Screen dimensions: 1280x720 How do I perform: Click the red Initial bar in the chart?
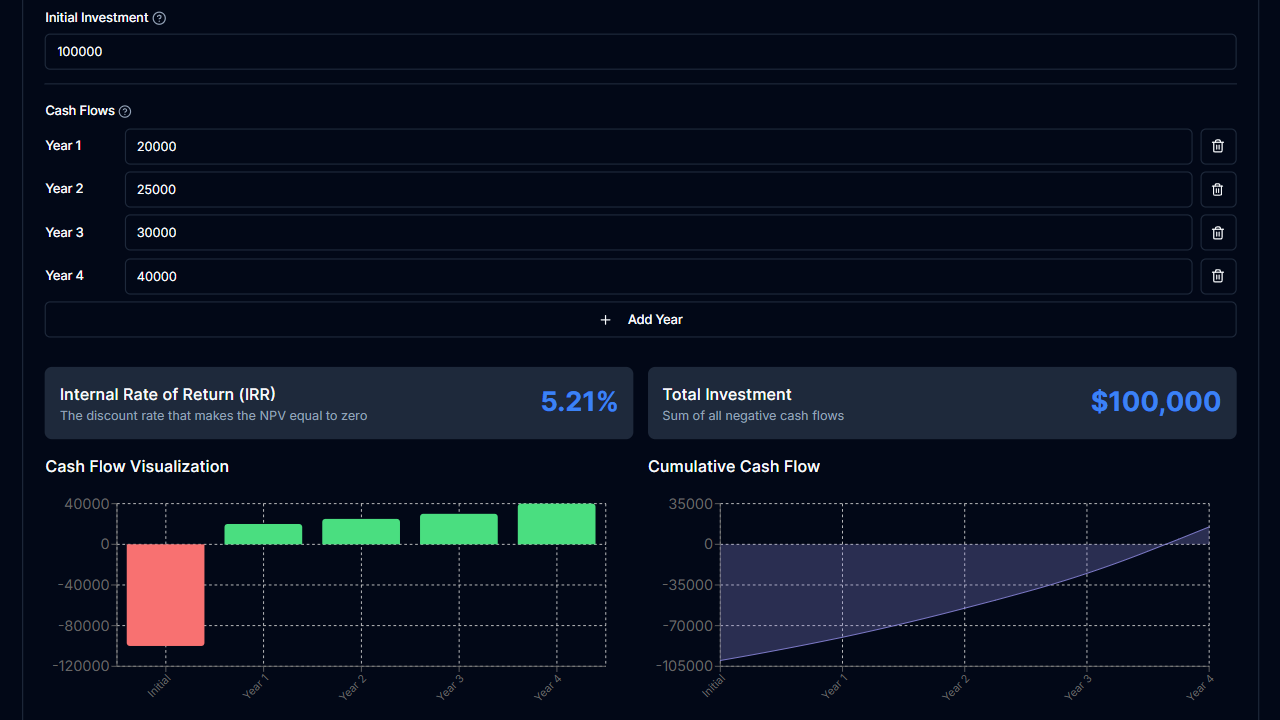pyautogui.click(x=165, y=595)
